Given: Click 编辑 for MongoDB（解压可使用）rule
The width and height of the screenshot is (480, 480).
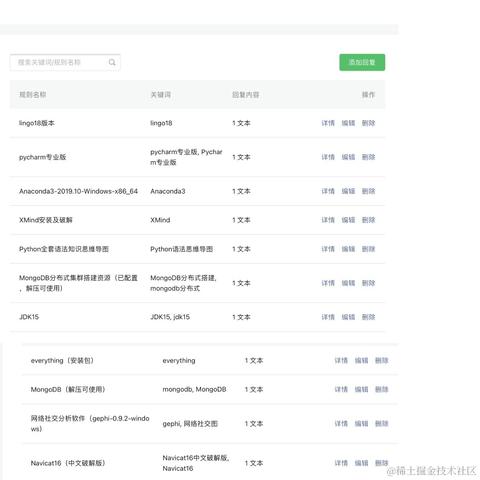Looking at the screenshot, I should (361, 389).
